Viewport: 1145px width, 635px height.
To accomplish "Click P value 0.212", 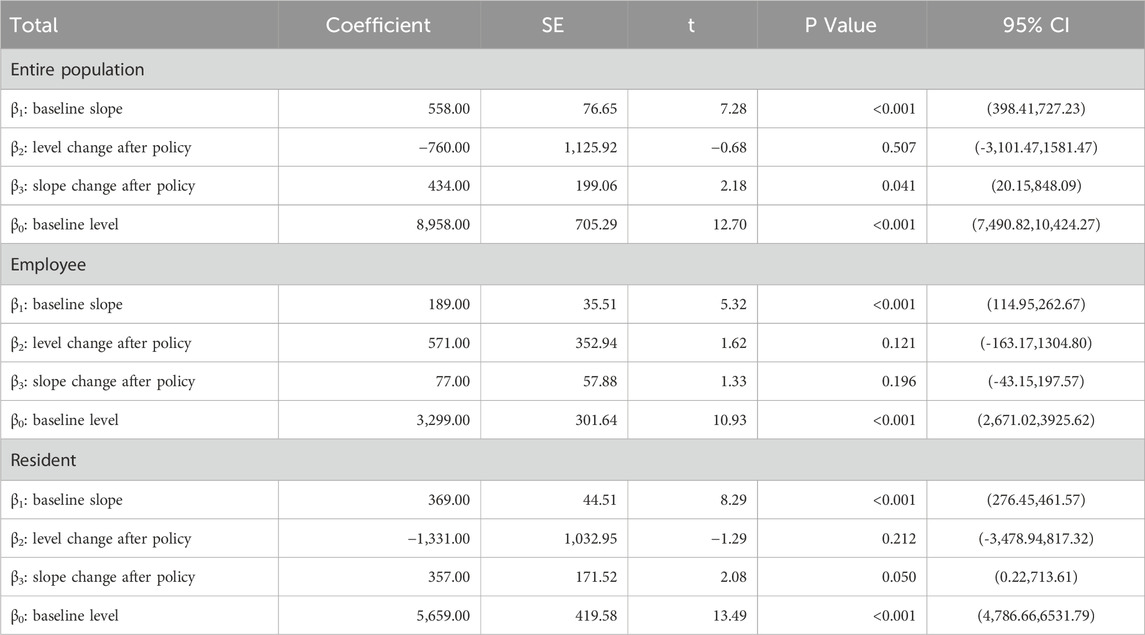I will click(x=898, y=539).
